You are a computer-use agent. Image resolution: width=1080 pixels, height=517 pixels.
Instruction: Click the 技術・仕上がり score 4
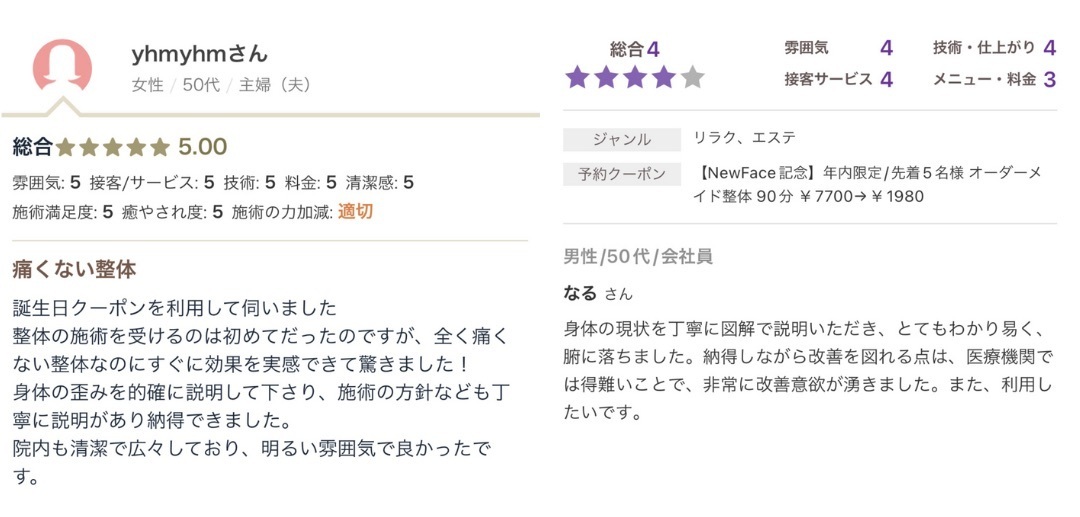click(x=1050, y=48)
